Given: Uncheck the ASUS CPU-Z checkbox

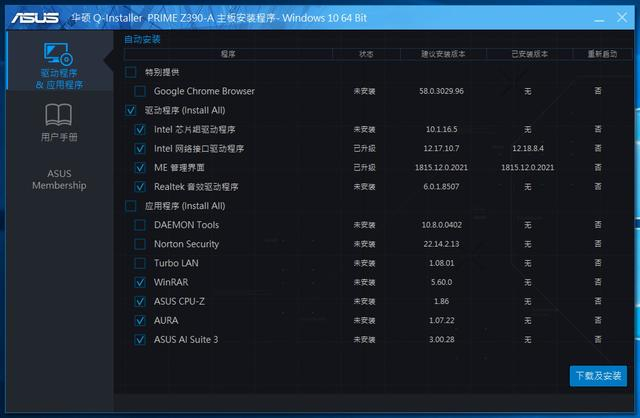Looking at the screenshot, I should coord(140,301).
